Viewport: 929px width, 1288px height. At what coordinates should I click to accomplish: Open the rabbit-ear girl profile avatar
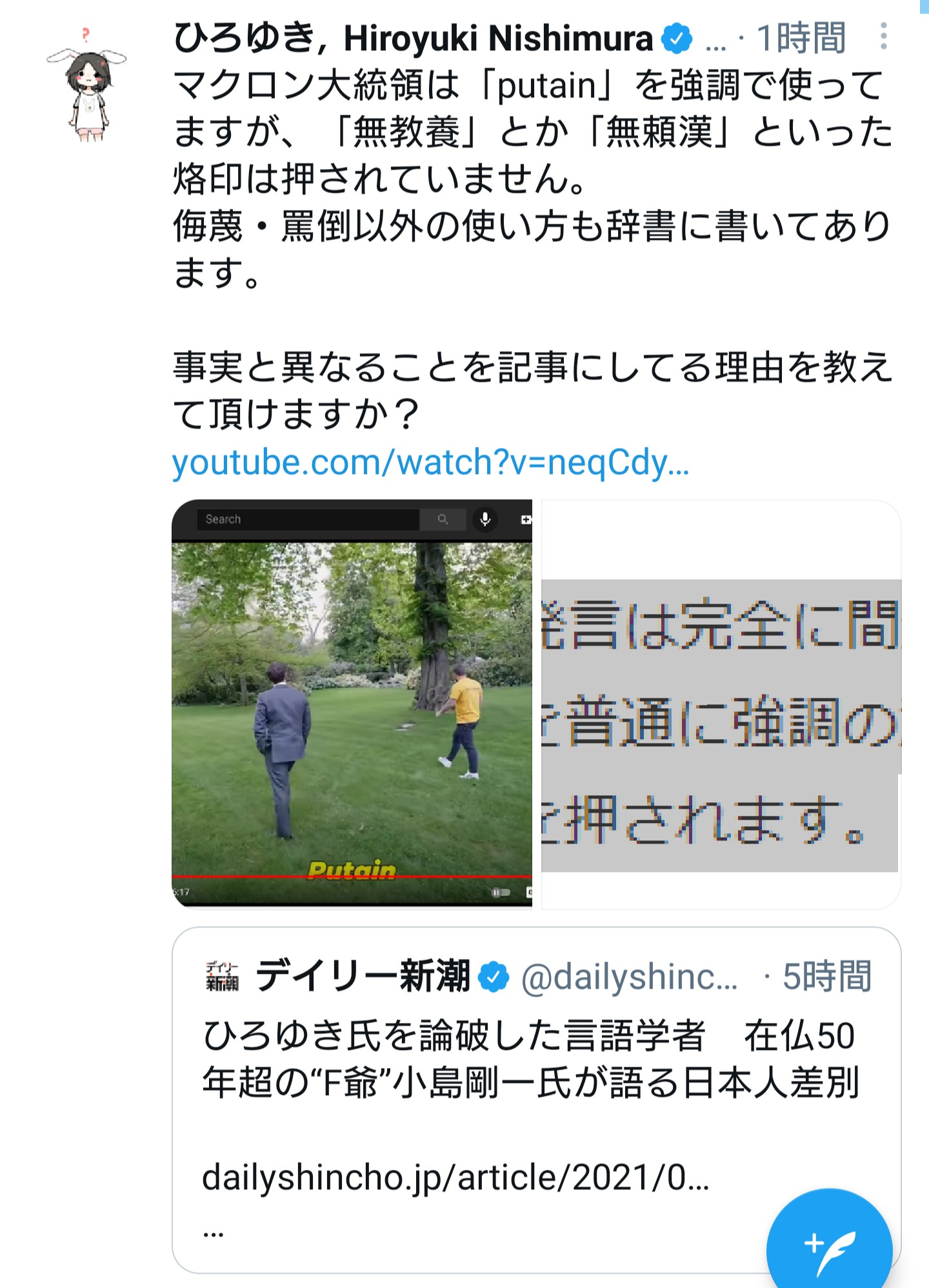coord(87,84)
